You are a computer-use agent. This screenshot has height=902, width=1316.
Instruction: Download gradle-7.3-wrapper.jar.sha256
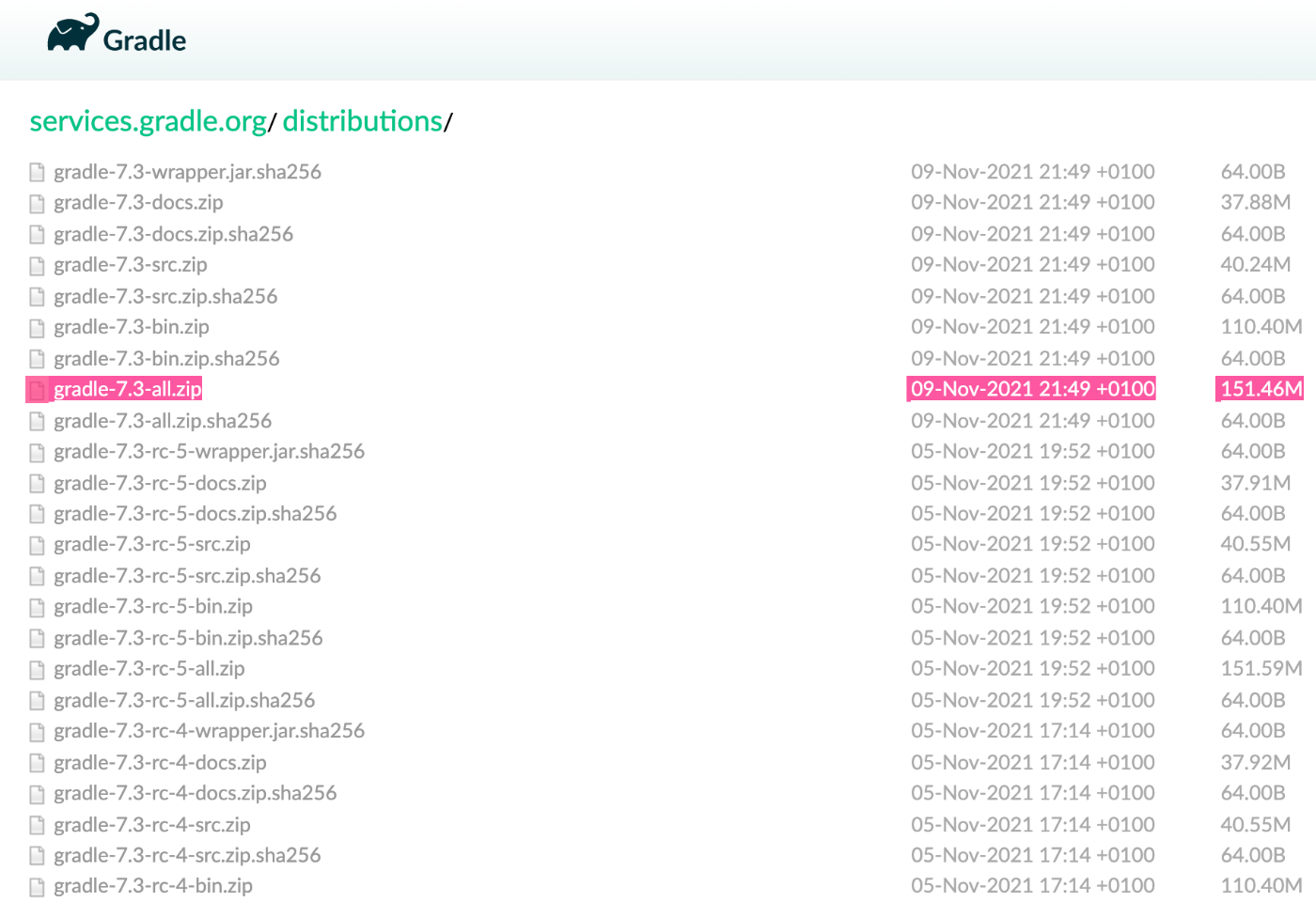point(187,172)
